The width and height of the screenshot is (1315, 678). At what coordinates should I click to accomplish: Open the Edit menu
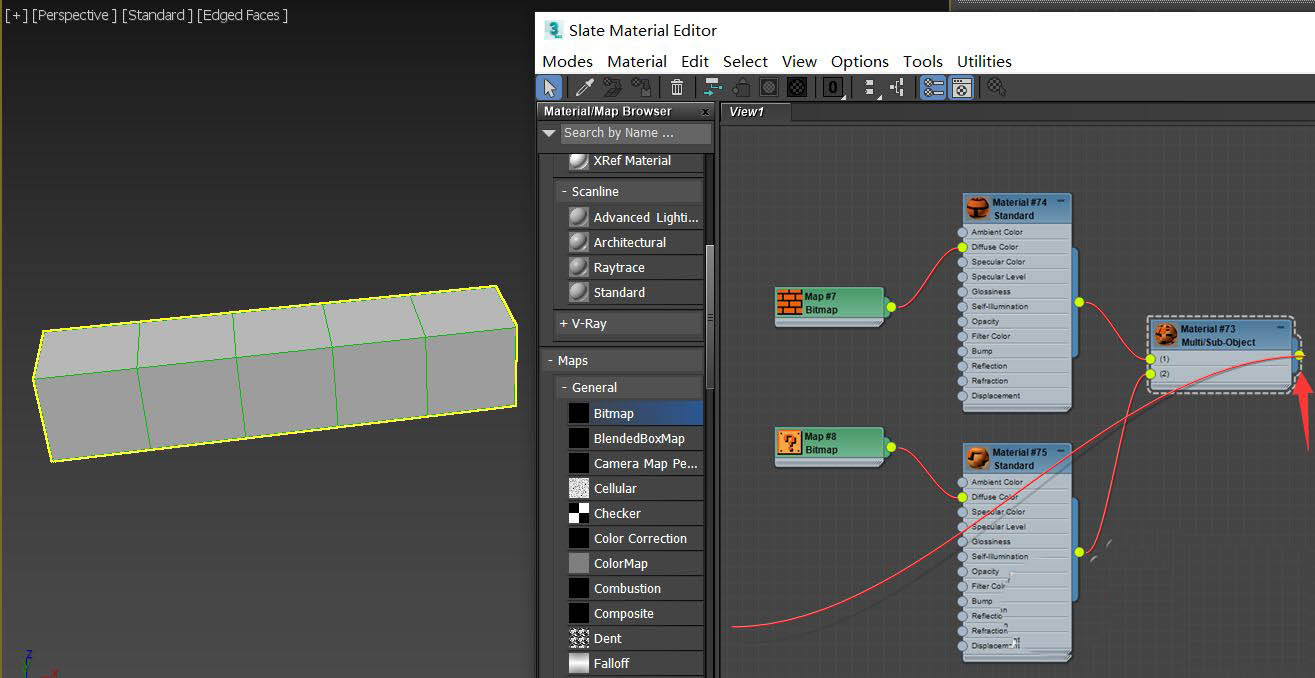(695, 61)
